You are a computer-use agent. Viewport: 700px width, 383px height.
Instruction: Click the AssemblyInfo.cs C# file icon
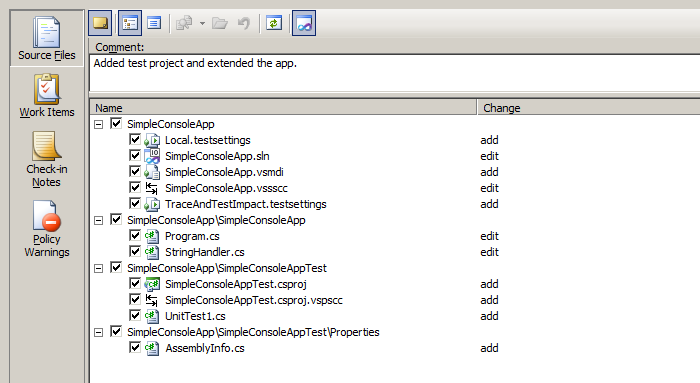point(152,348)
